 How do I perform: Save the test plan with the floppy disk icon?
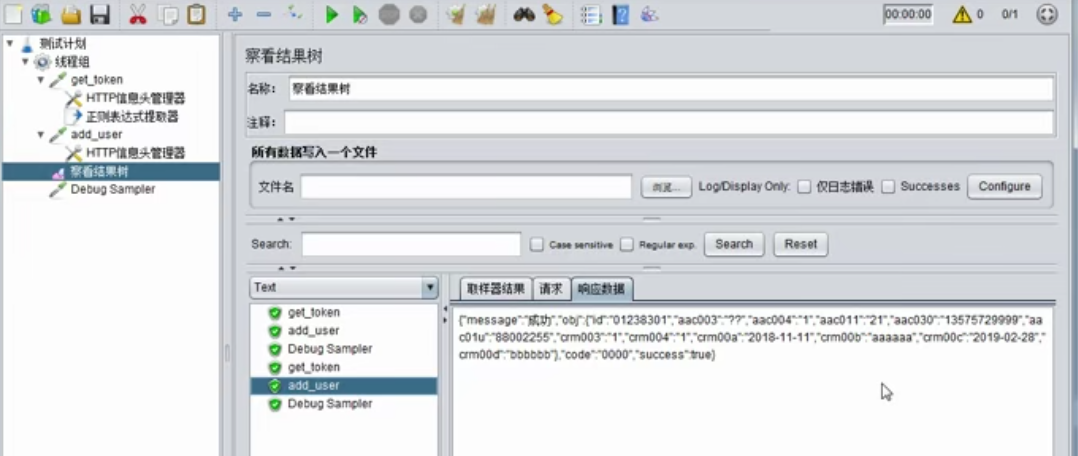click(x=100, y=14)
